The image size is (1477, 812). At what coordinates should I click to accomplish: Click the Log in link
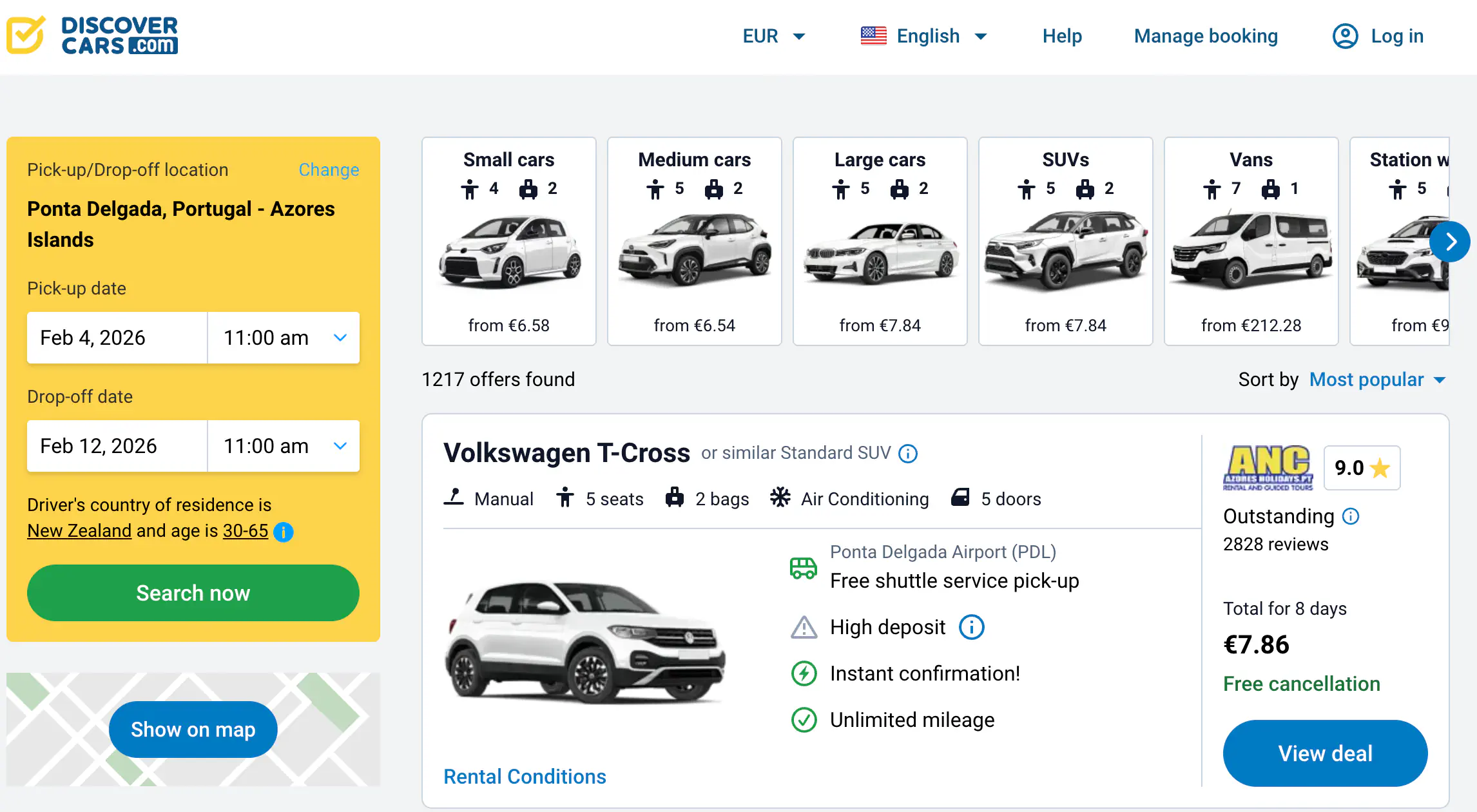(1397, 36)
